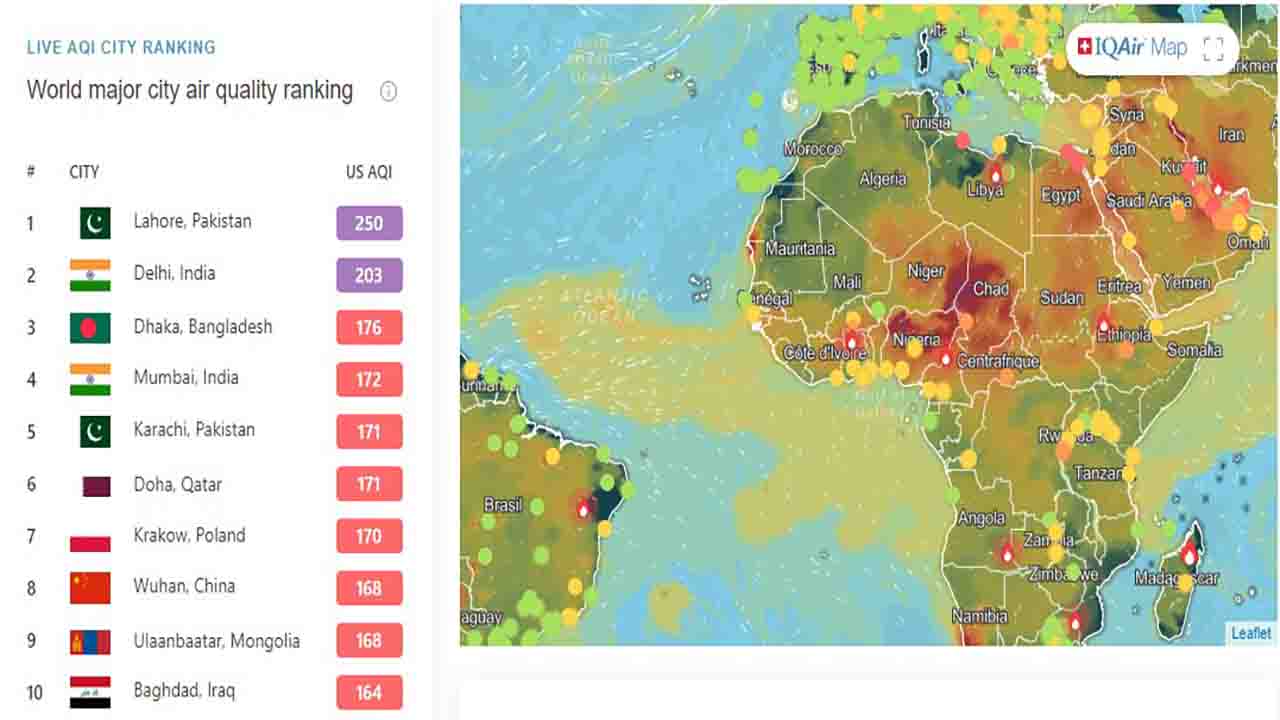Screen dimensions: 1280x720
Task: Open the Lahore, Pakistan city link
Action: coord(192,221)
